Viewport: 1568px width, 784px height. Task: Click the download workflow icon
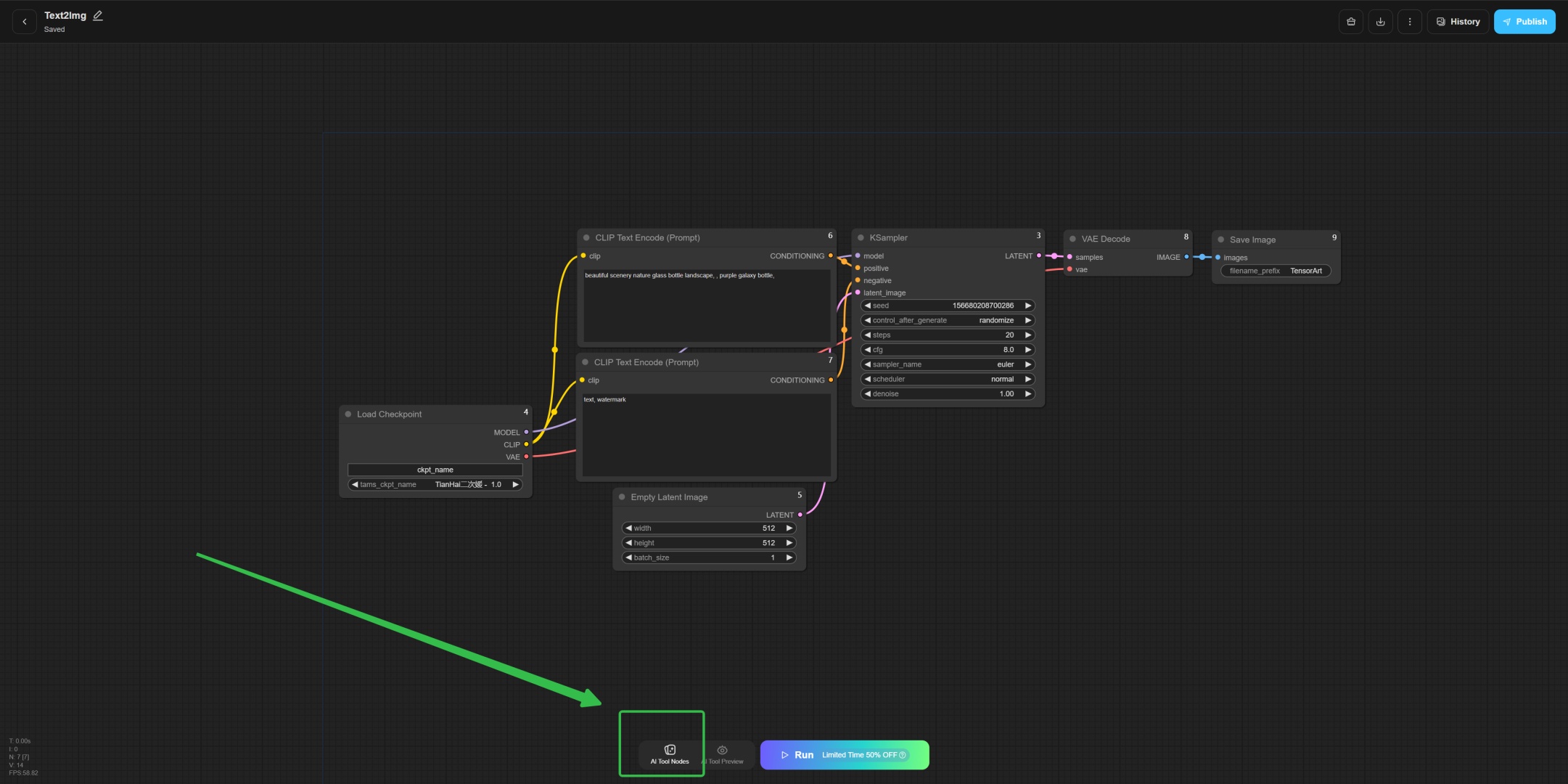coord(1380,22)
